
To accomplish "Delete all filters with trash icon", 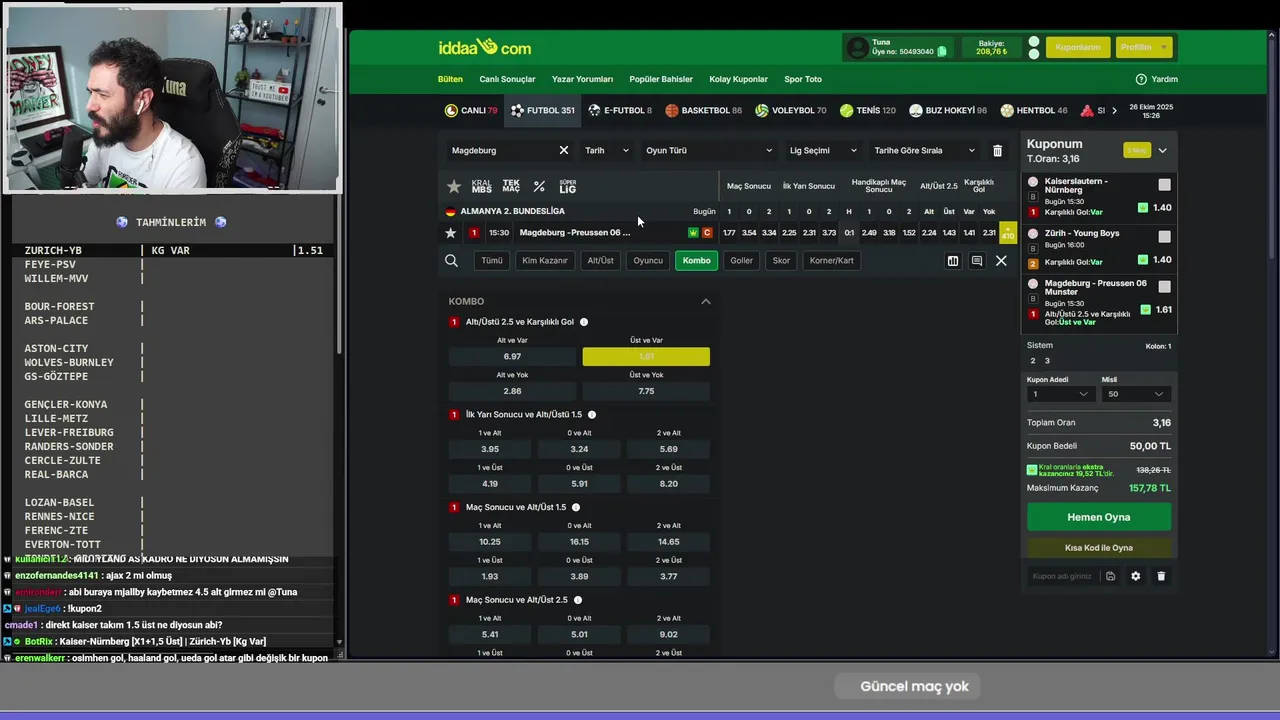I will pyautogui.click(x=997, y=150).
